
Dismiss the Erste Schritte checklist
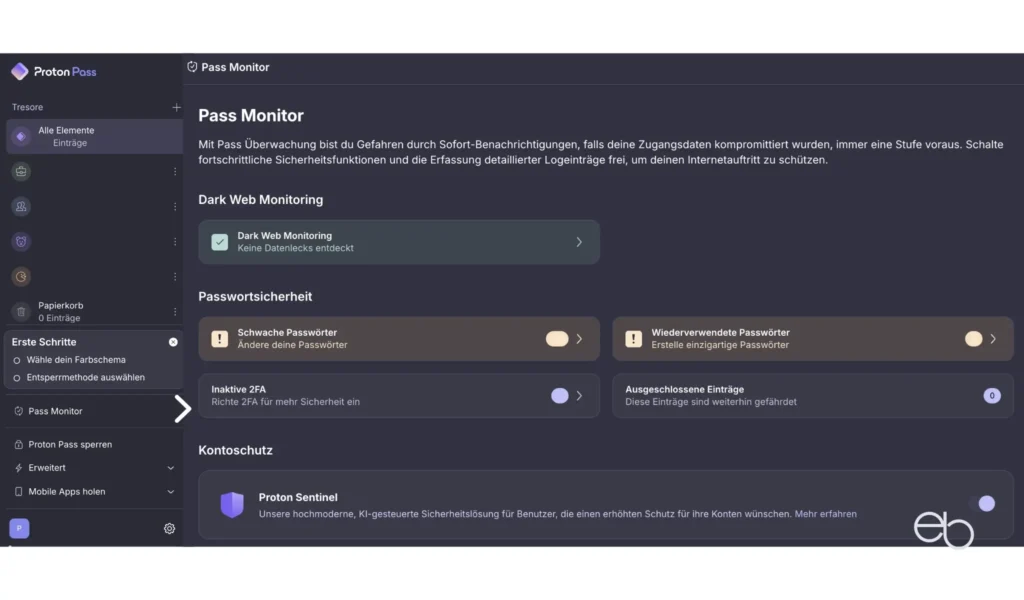pyautogui.click(x=171, y=341)
